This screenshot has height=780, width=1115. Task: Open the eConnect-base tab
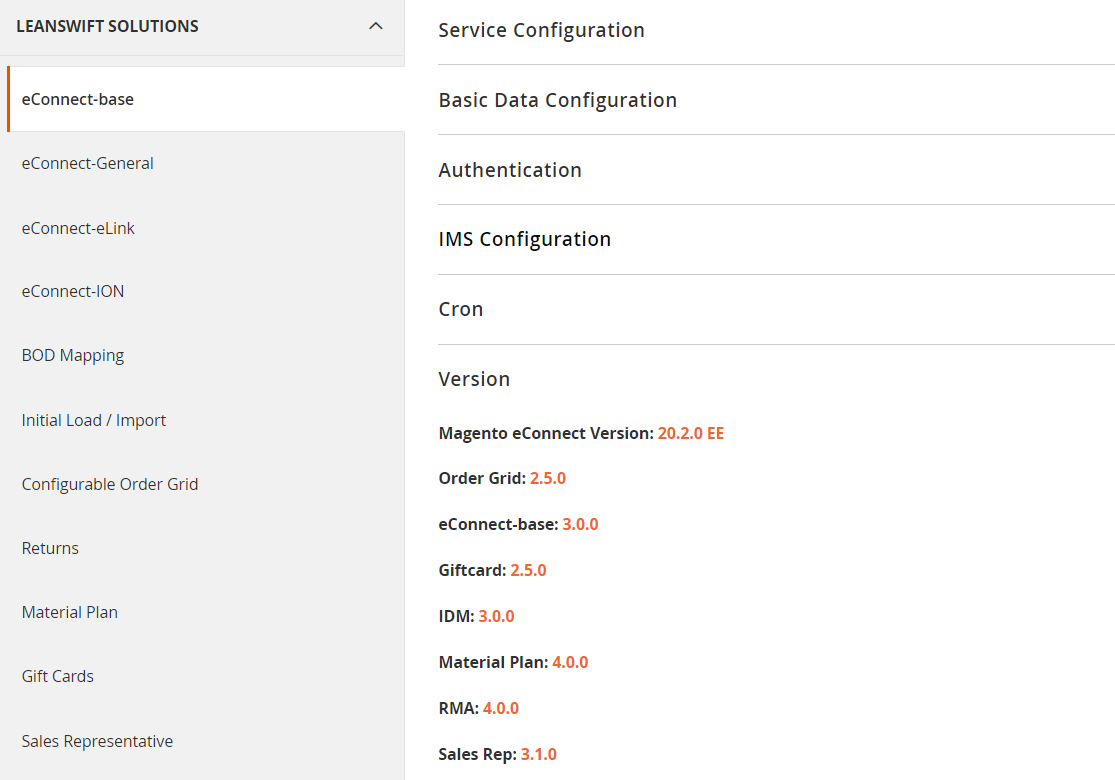click(x=78, y=99)
